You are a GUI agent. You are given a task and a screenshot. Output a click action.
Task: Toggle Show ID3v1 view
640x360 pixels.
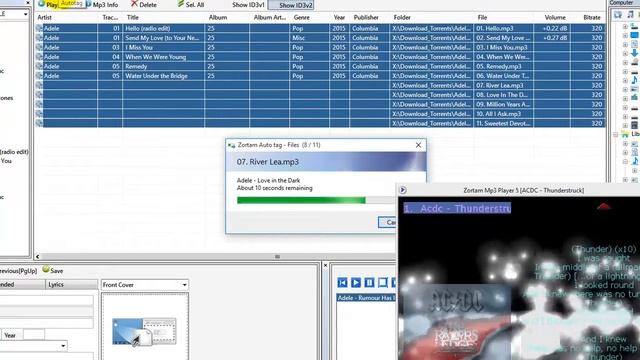249,5
